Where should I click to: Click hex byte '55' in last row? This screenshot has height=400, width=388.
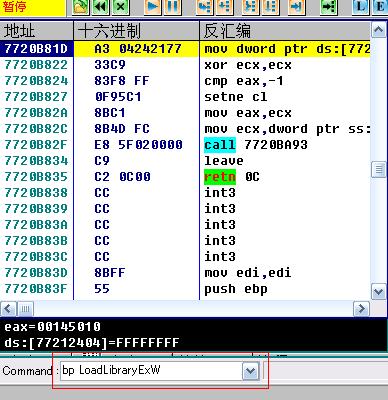(x=102, y=289)
